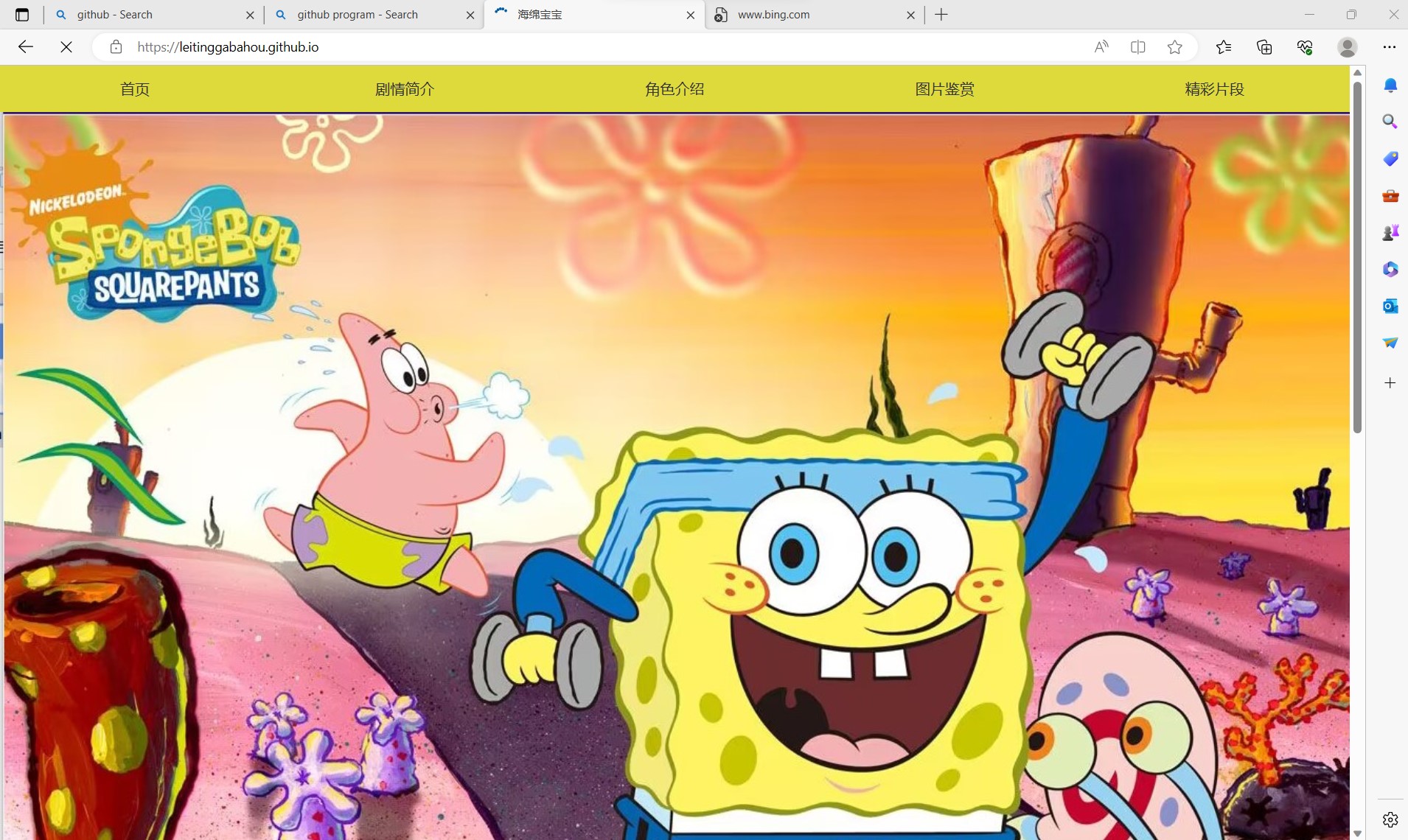This screenshot has height=840, width=1408.
Task: Open split screen view
Action: (x=1138, y=47)
